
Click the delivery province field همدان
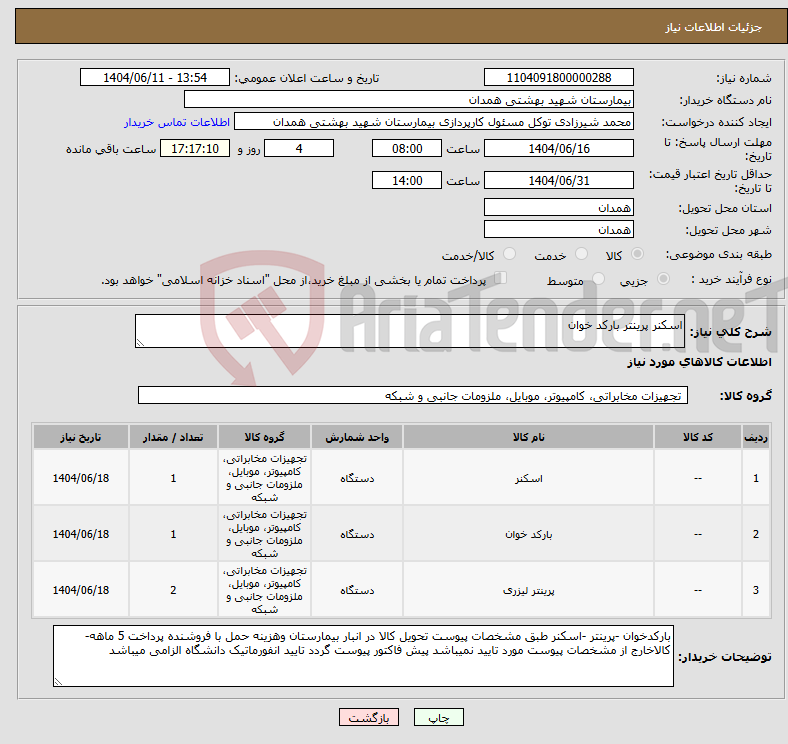[558, 207]
